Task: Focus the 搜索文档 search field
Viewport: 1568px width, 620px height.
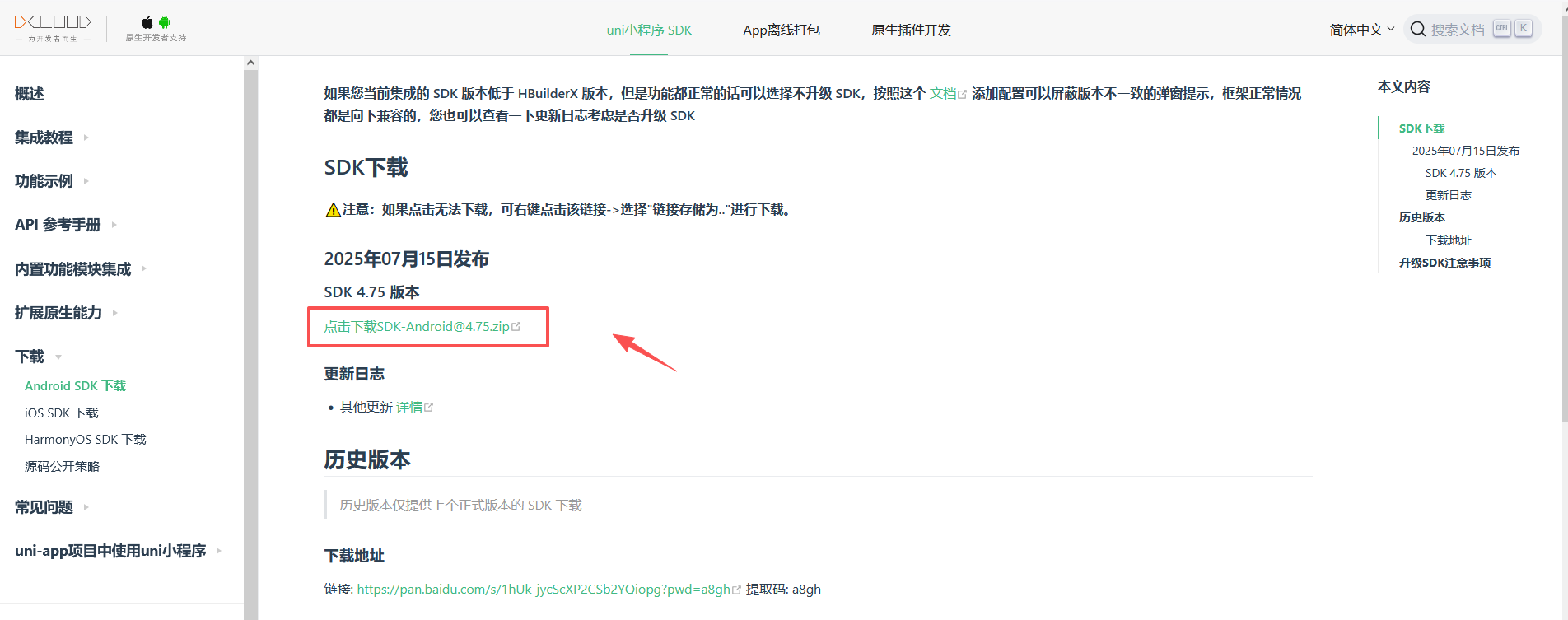Action: pyautogui.click(x=1472, y=30)
